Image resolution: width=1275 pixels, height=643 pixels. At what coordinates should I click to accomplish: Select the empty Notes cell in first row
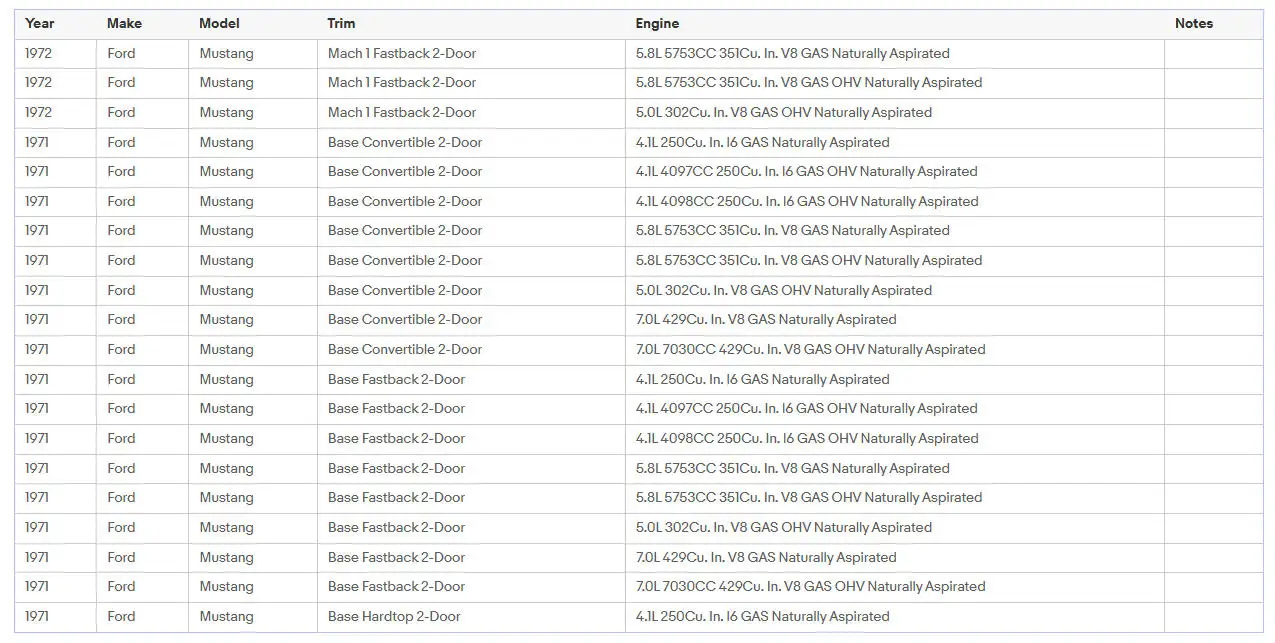[1214, 54]
